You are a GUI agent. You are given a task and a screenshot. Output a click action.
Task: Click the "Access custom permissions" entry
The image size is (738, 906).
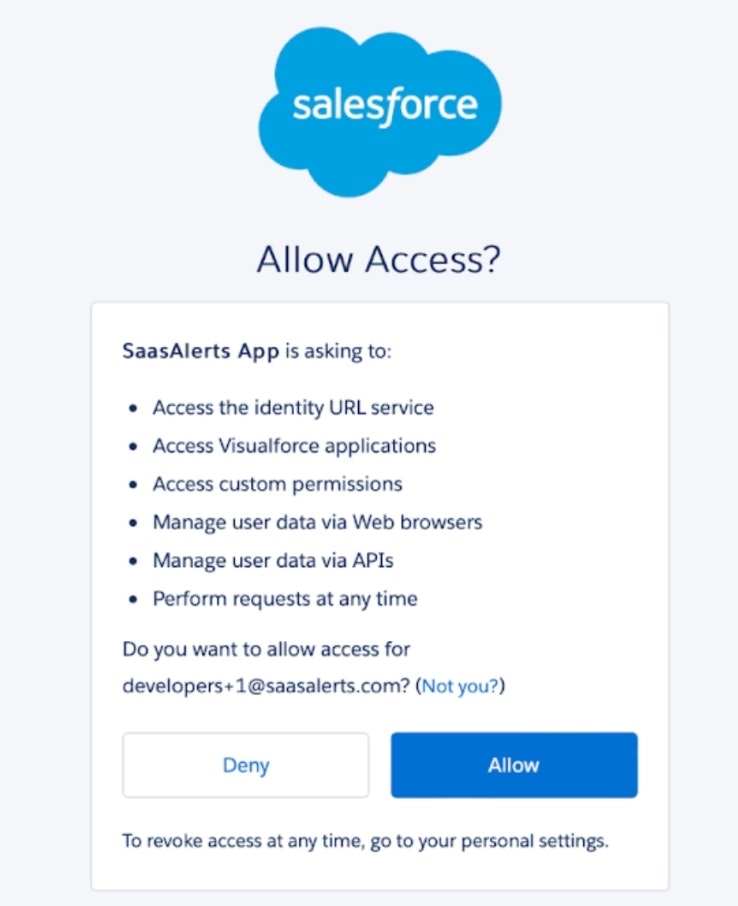coord(277,484)
